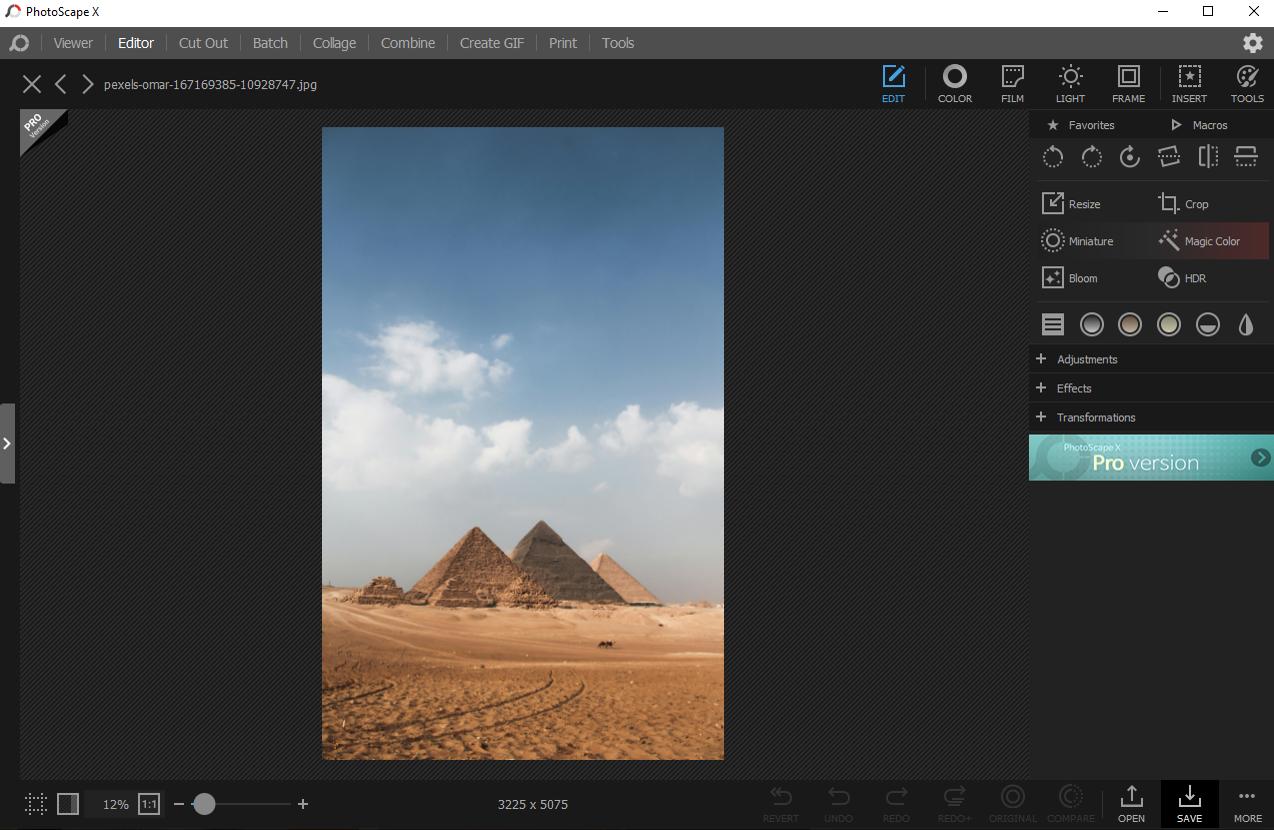
Task: Switch to the FILM panel
Action: [x=1012, y=83]
